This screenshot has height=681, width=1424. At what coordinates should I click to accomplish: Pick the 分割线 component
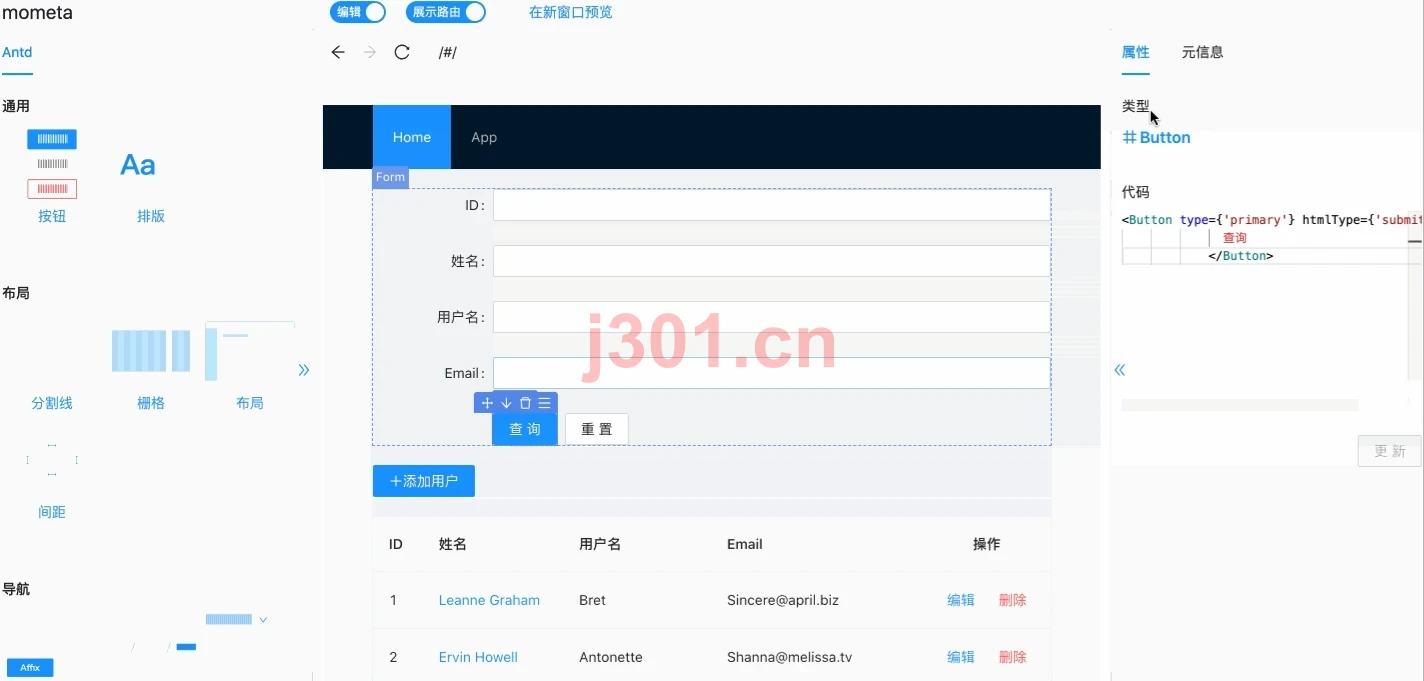click(52, 403)
